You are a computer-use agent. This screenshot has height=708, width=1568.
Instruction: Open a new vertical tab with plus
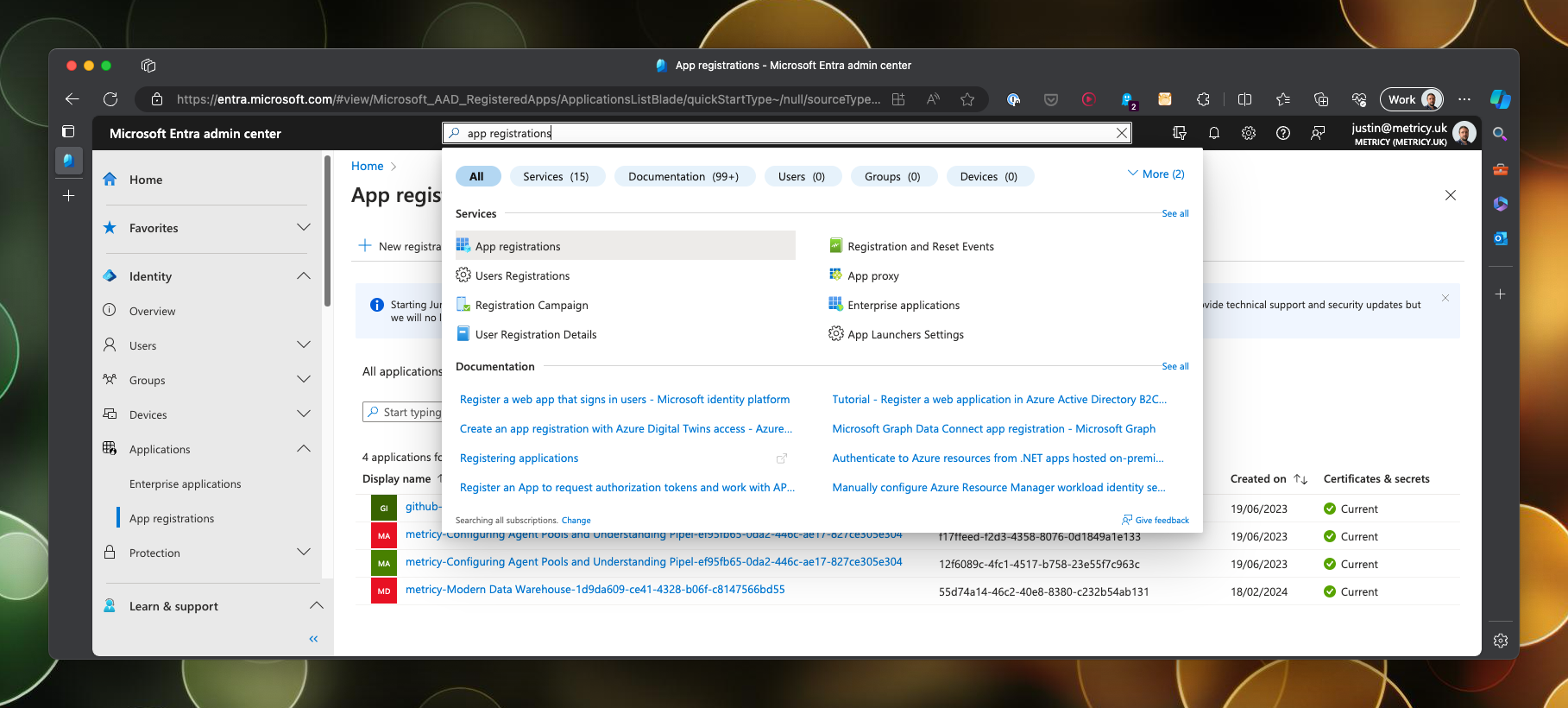tap(68, 196)
